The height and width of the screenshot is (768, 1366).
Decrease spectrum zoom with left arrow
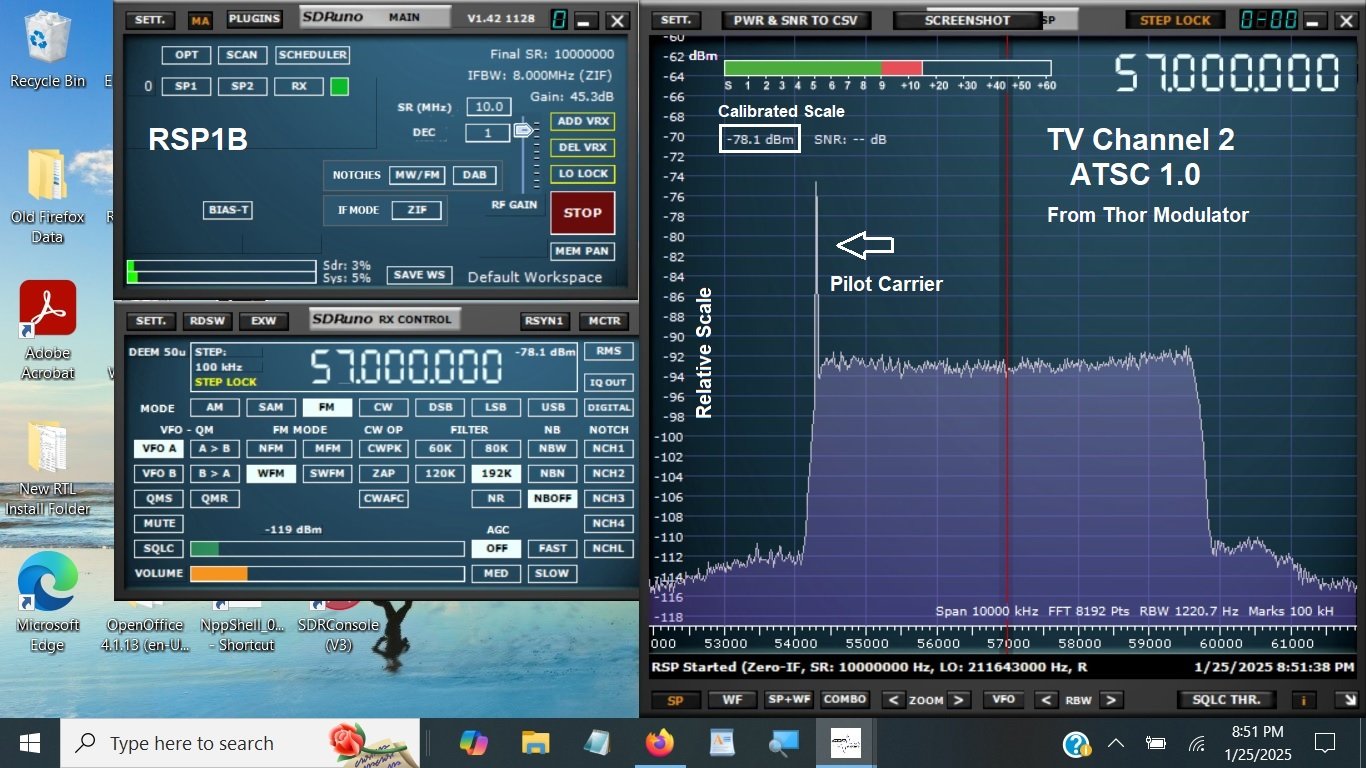(894, 700)
